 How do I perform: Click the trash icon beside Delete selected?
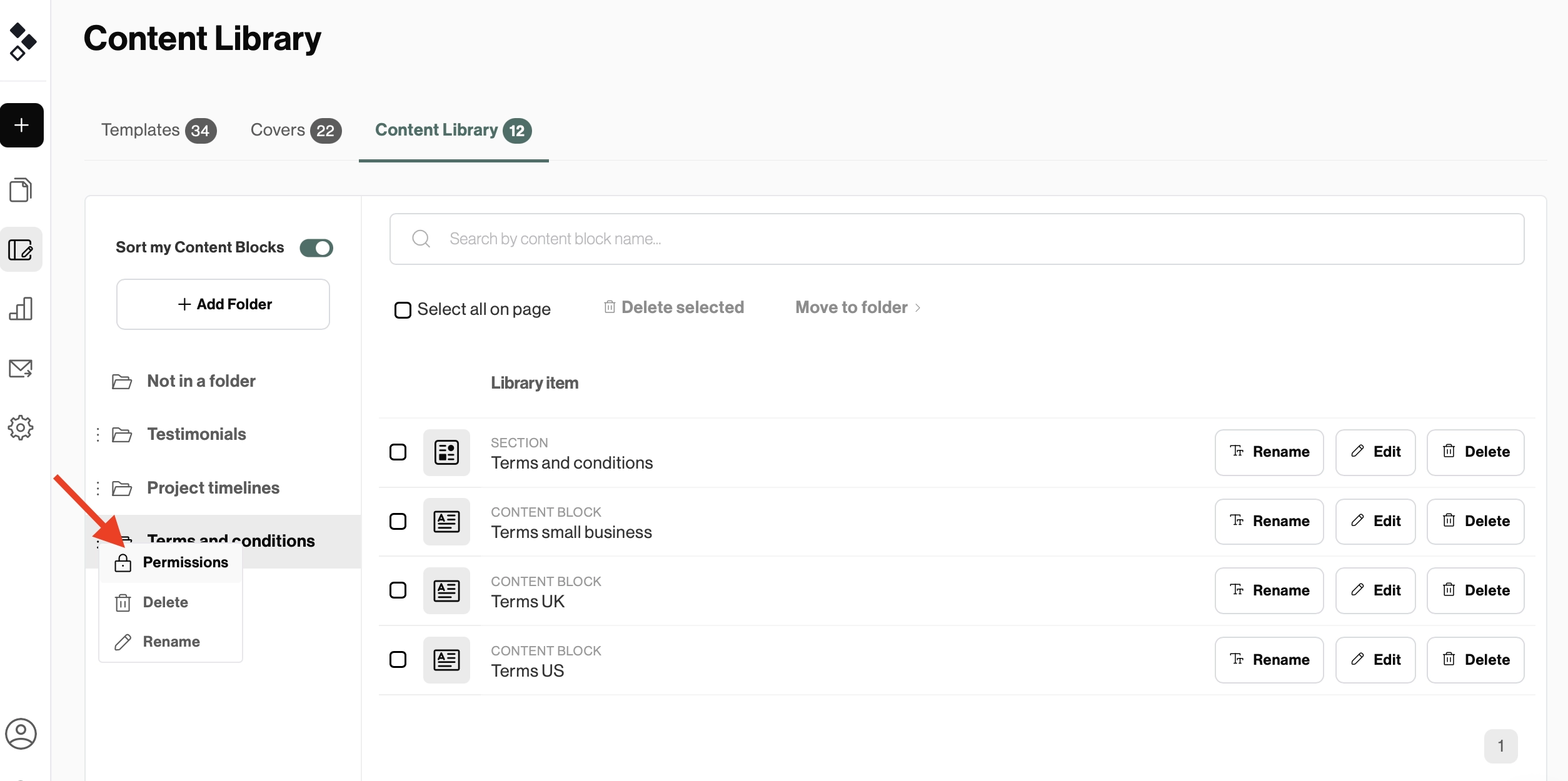click(x=610, y=307)
